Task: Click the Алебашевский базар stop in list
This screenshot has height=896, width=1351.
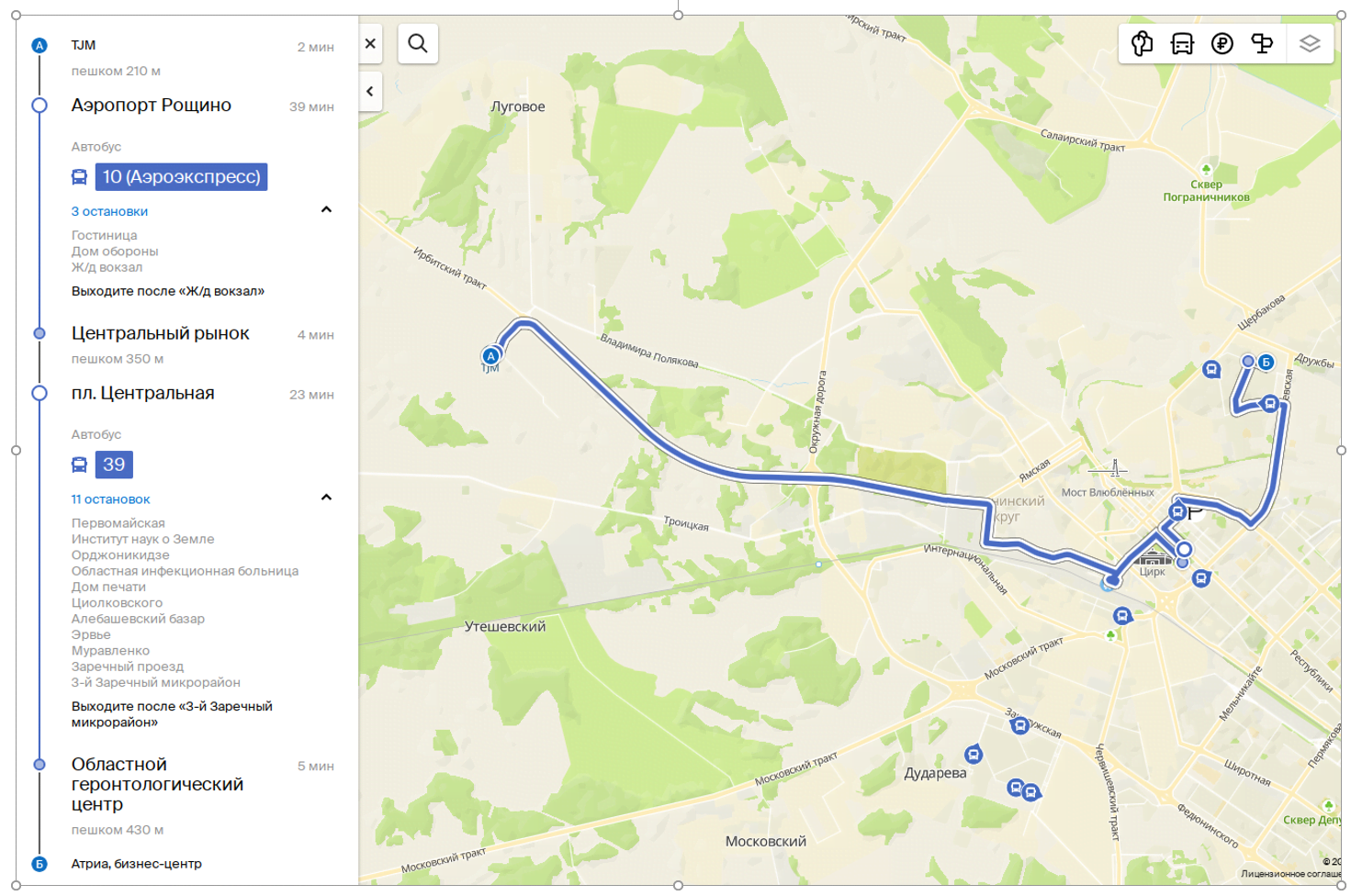Action: click(138, 619)
